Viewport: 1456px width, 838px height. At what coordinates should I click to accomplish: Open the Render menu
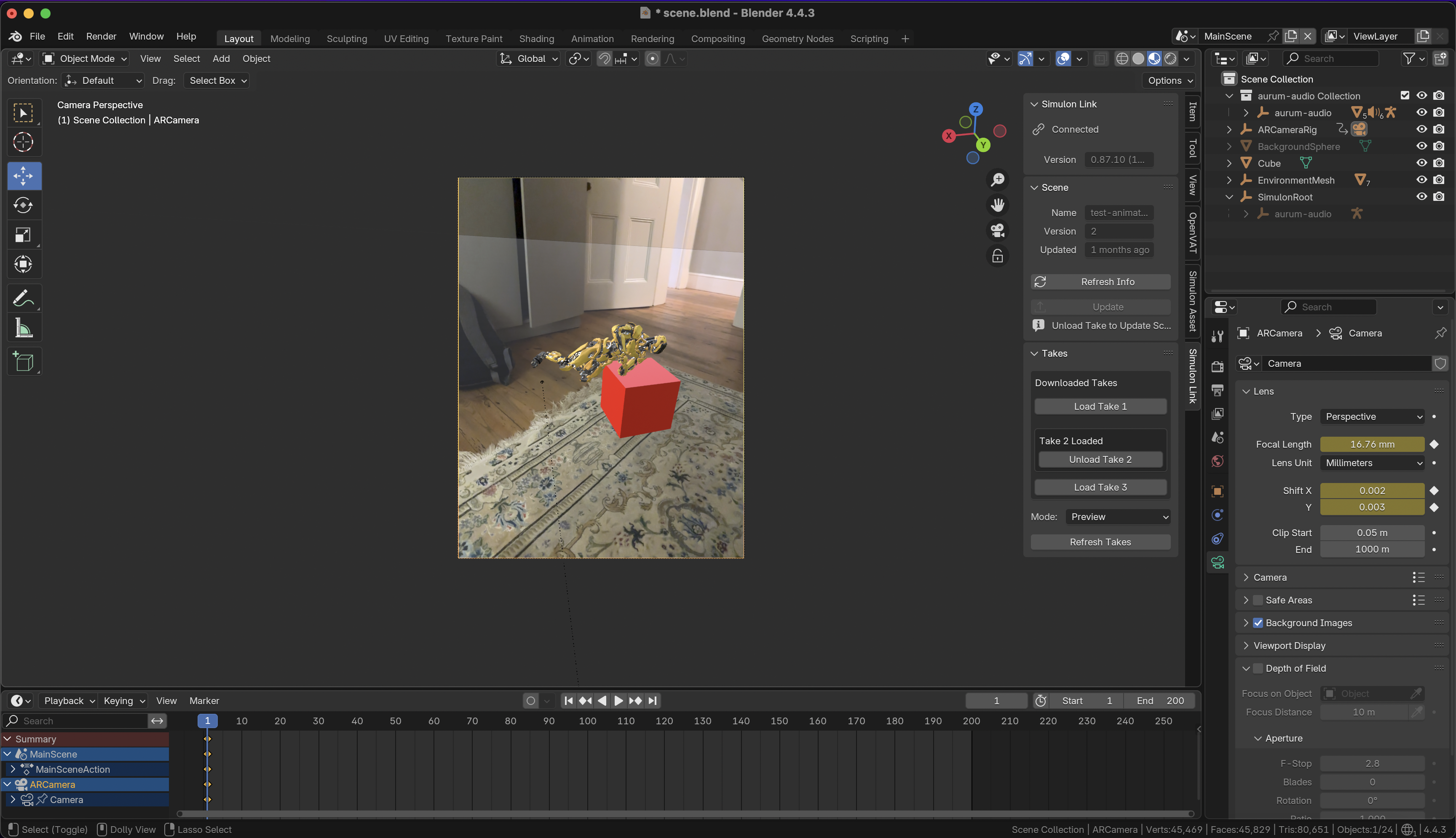[x=102, y=36]
